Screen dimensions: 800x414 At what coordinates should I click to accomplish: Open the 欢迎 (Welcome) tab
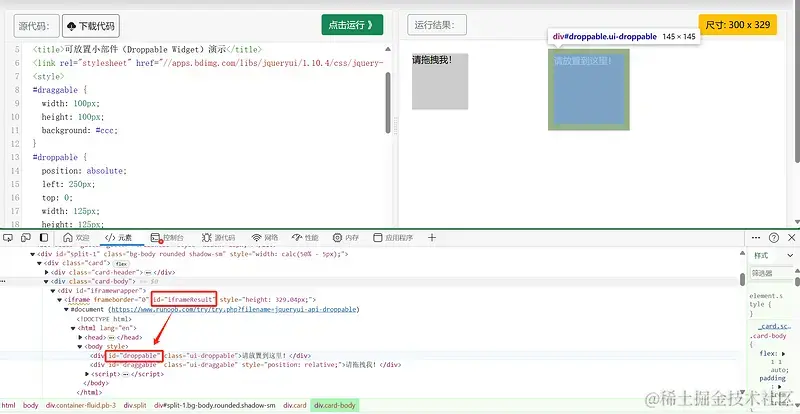pos(76,238)
